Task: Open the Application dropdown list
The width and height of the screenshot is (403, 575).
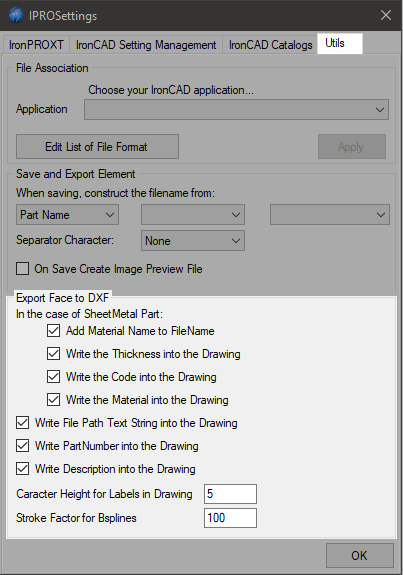Action: [x=237, y=109]
